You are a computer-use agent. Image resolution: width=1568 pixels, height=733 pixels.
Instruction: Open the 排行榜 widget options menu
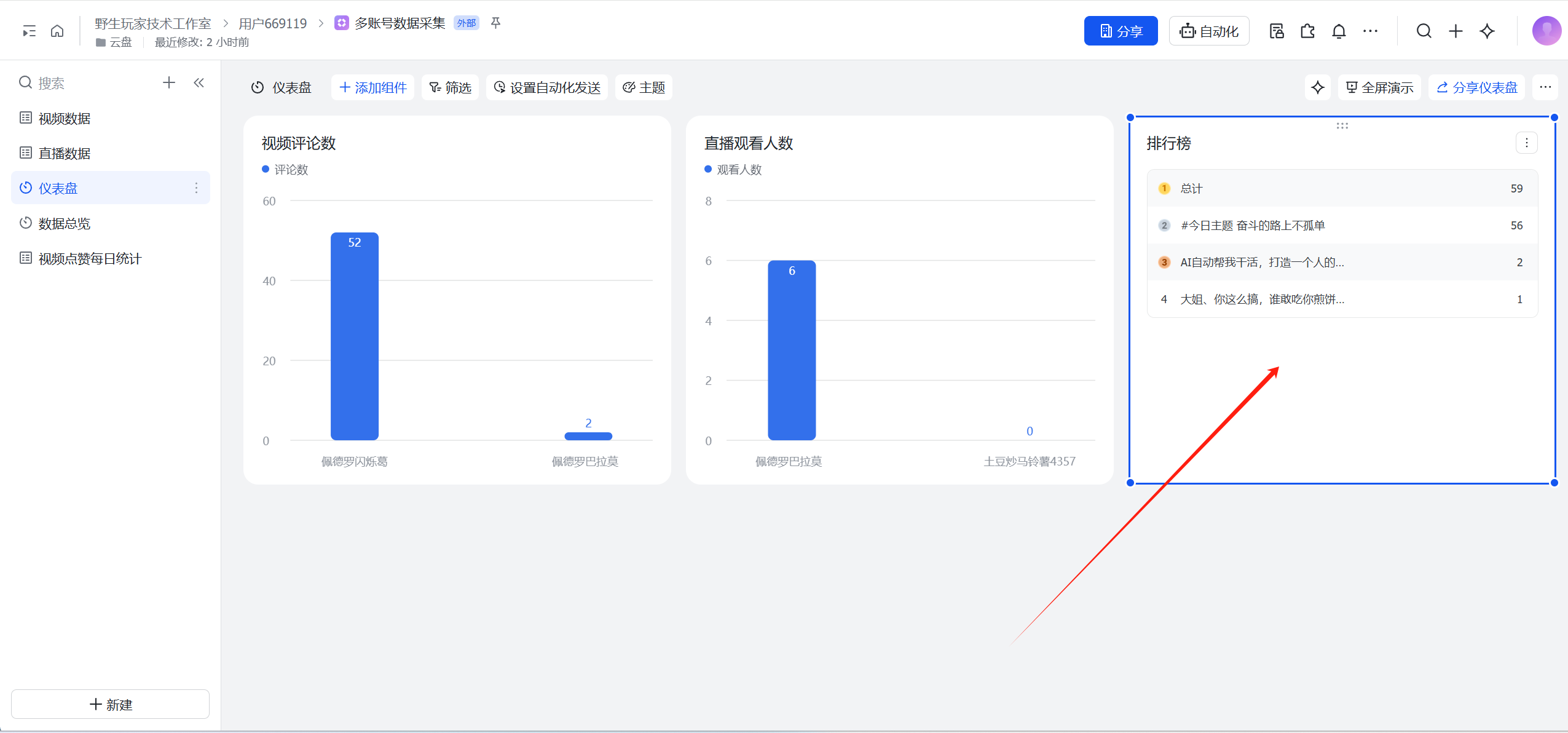coord(1526,143)
